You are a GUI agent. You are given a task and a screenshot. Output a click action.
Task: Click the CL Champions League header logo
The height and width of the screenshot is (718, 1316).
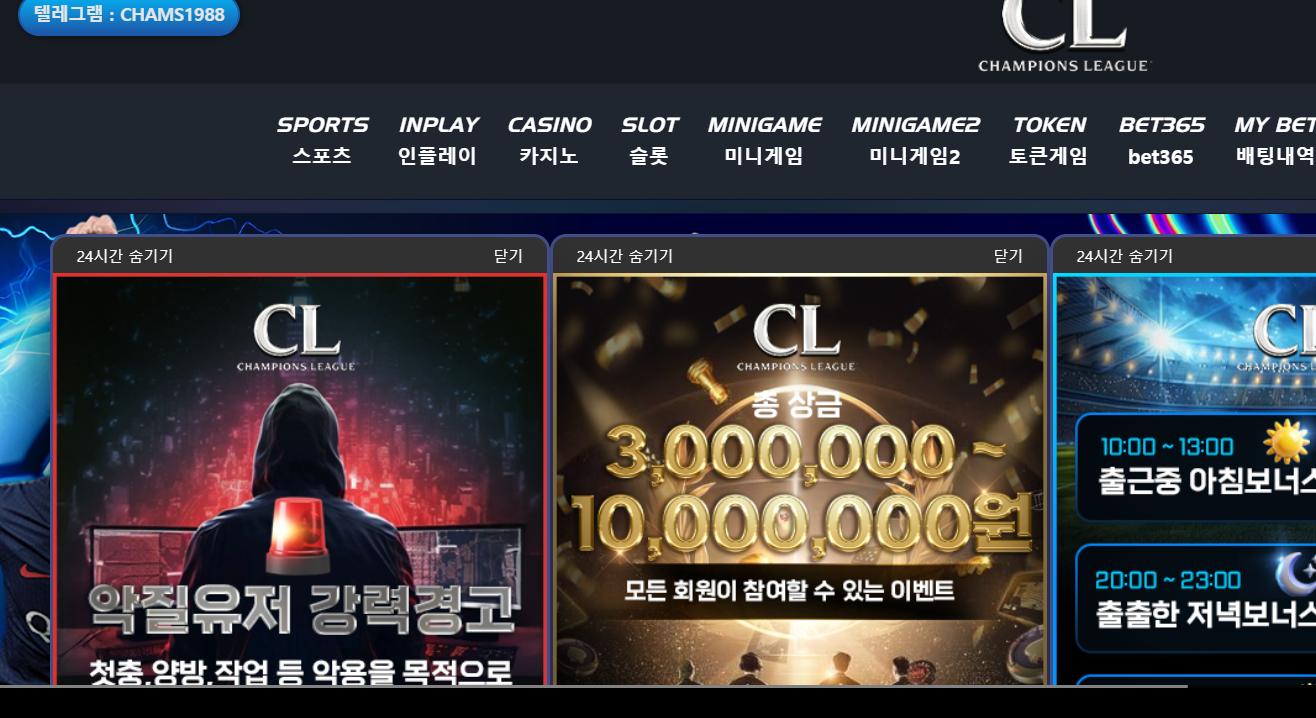point(1064,36)
